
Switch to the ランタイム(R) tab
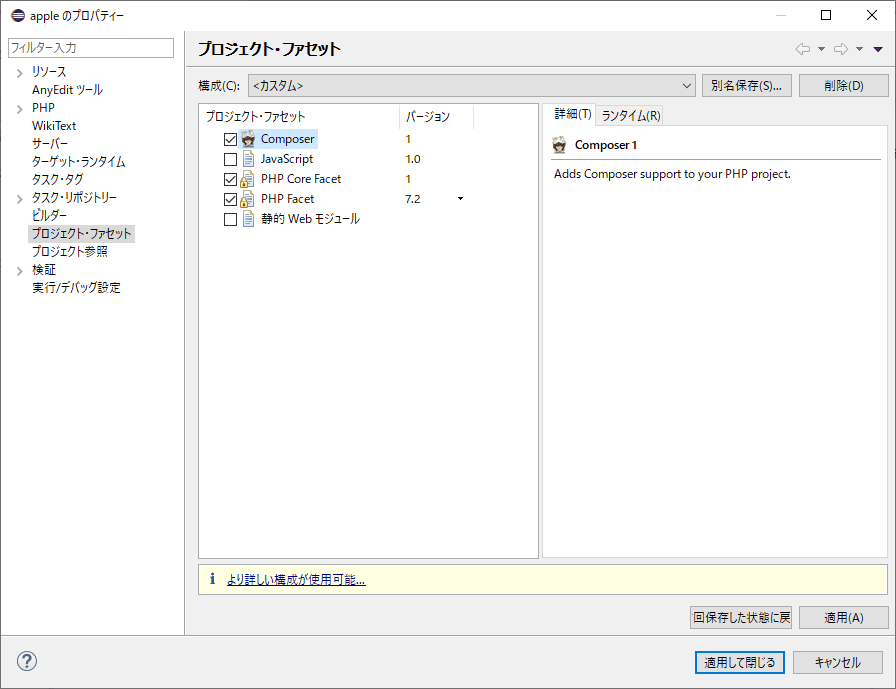coord(631,115)
